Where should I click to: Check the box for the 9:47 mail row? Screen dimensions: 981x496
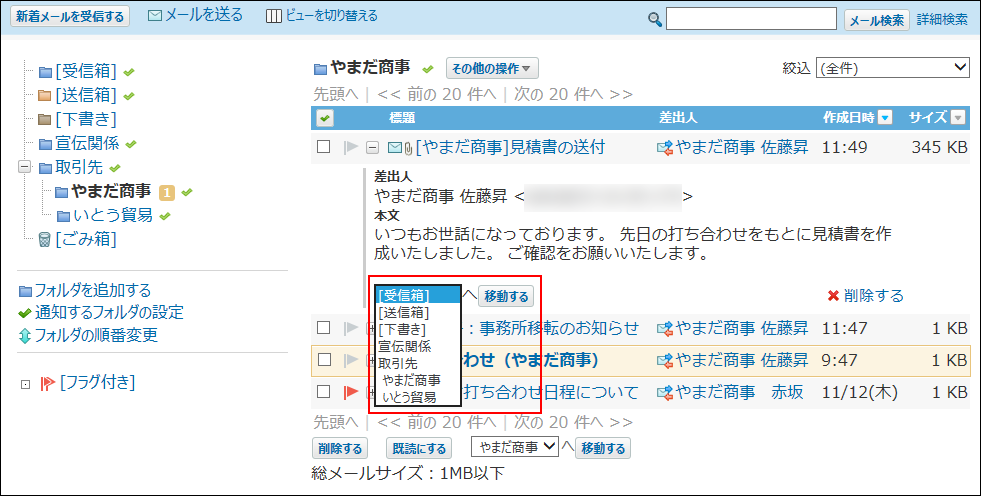(323, 360)
